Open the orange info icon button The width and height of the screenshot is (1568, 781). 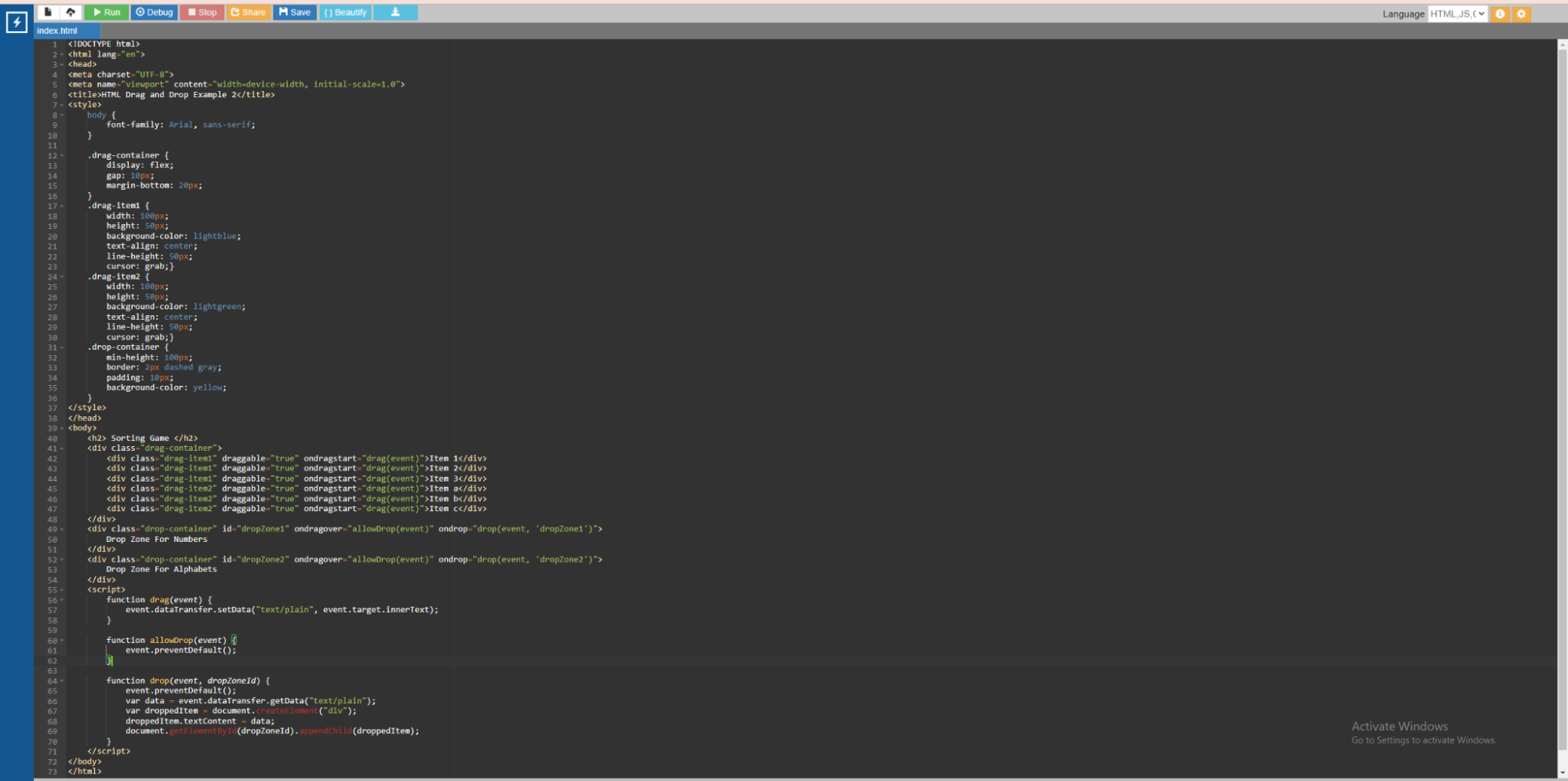pyautogui.click(x=1500, y=13)
